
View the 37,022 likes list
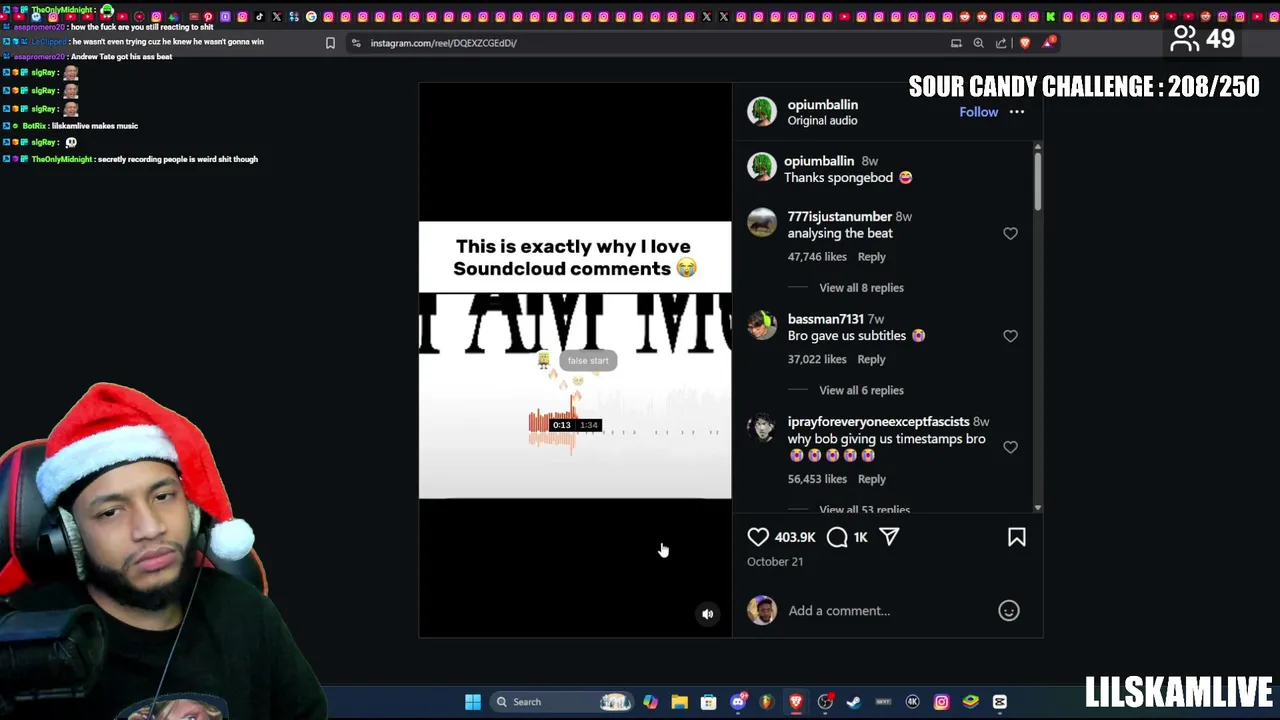tap(816, 359)
